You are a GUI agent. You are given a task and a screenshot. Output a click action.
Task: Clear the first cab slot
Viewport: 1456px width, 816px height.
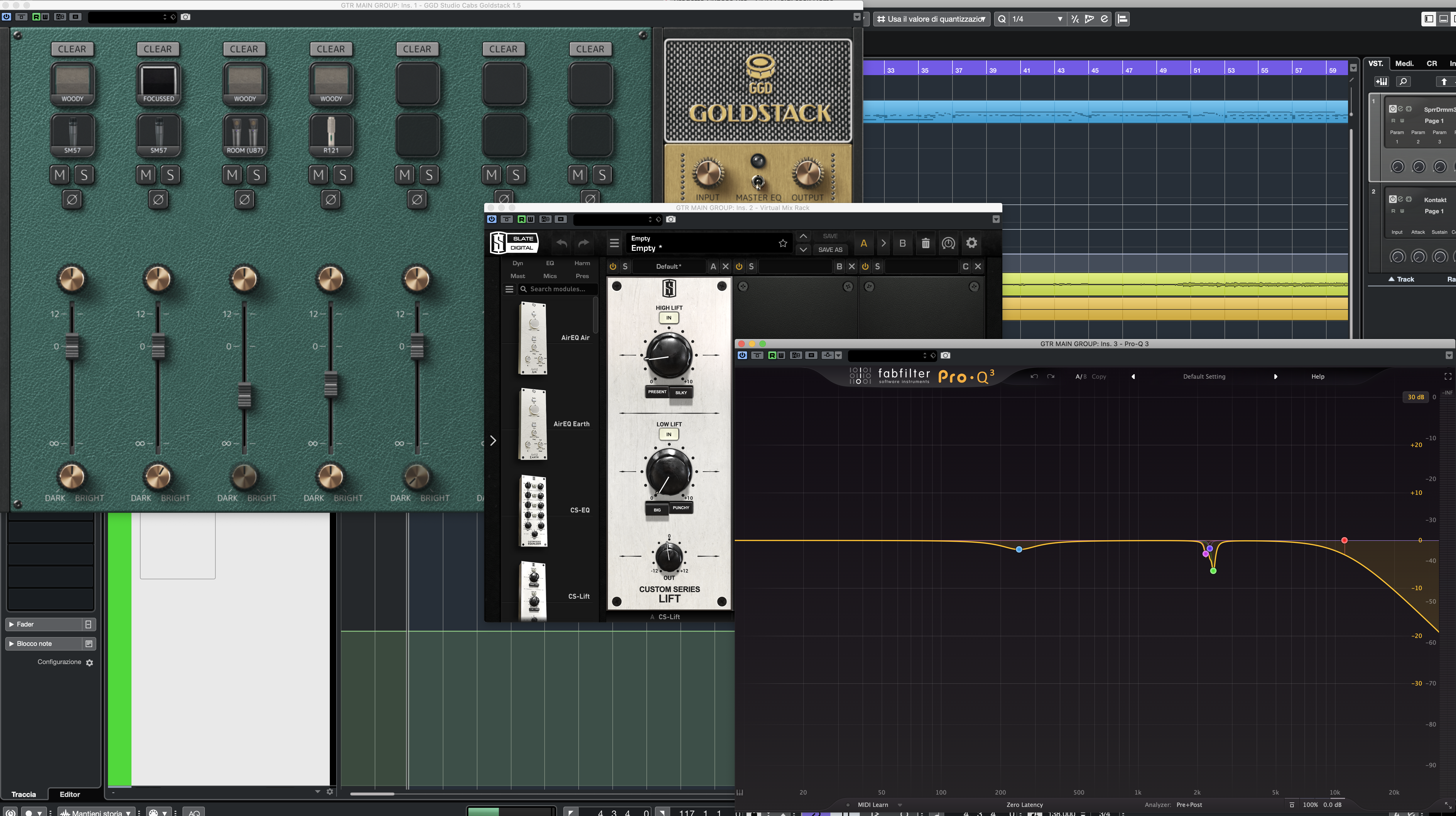tap(72, 49)
